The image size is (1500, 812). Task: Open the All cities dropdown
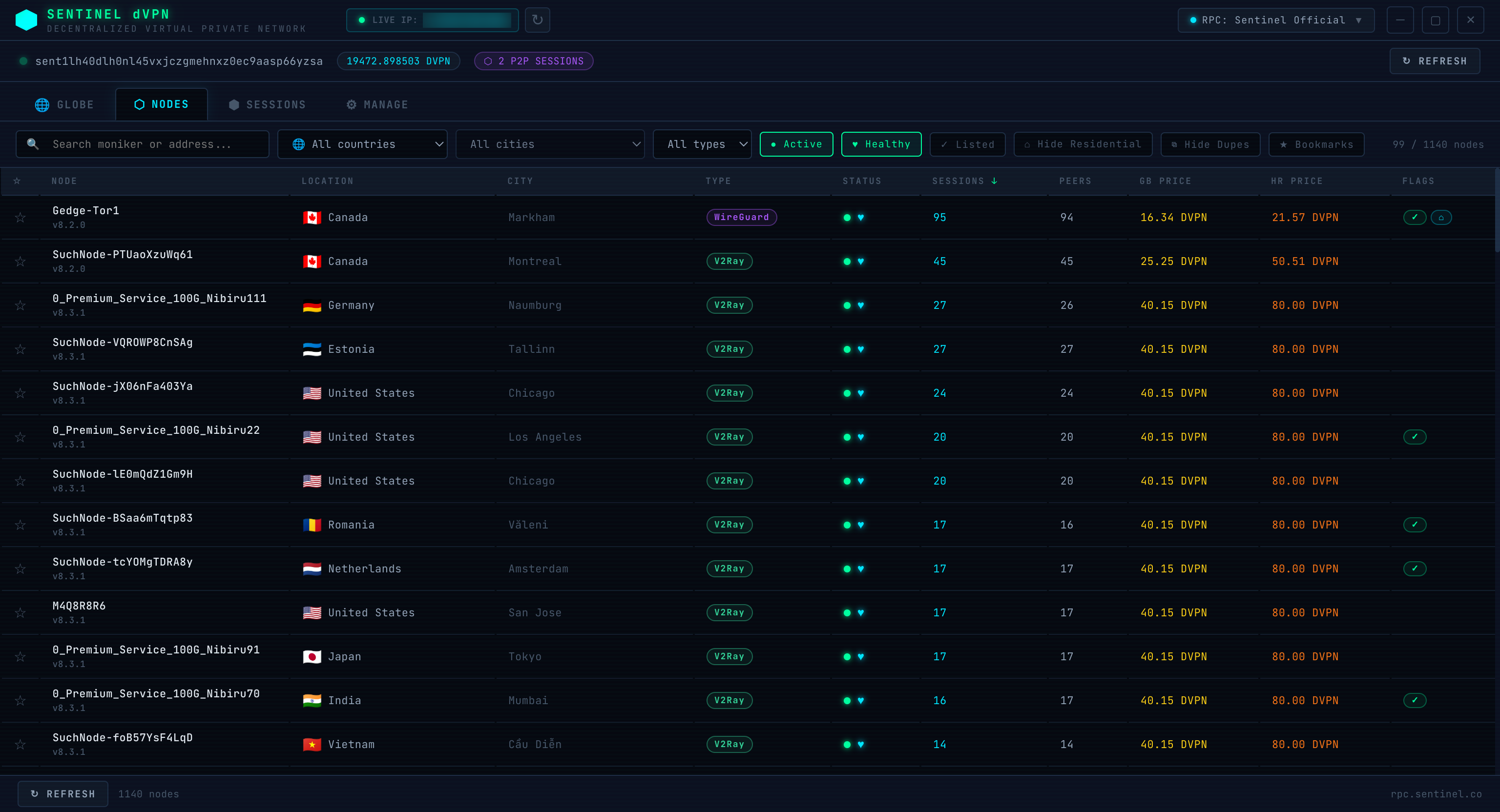(x=550, y=144)
